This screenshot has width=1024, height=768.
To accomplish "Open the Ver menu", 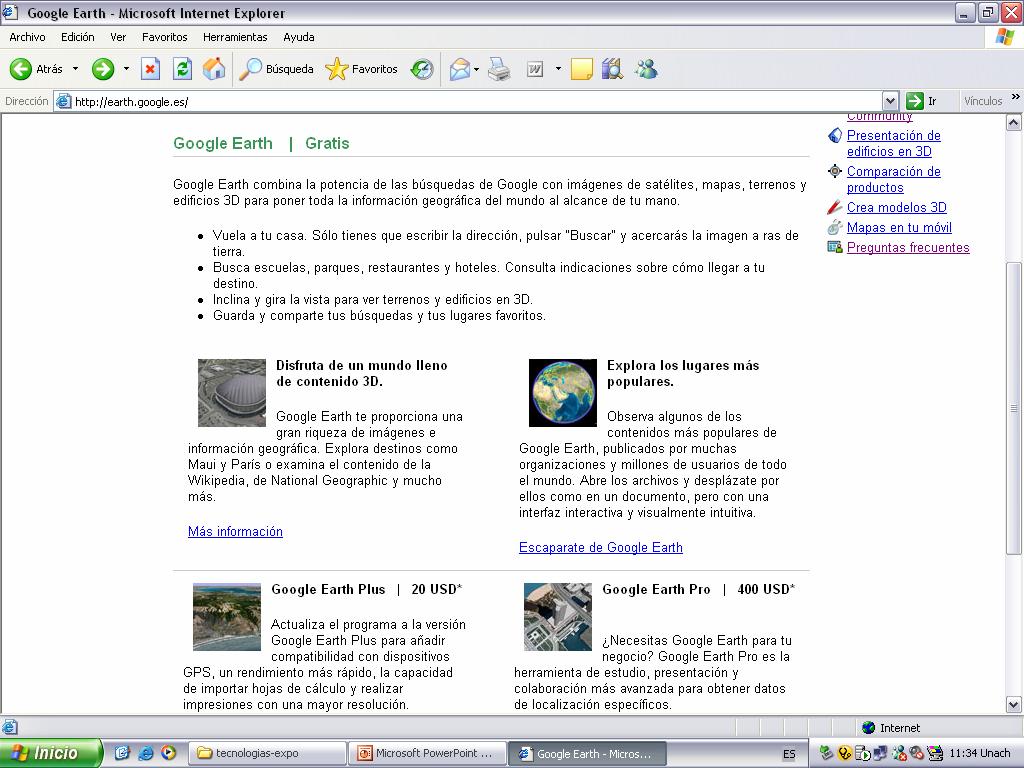I will pyautogui.click(x=118, y=37).
